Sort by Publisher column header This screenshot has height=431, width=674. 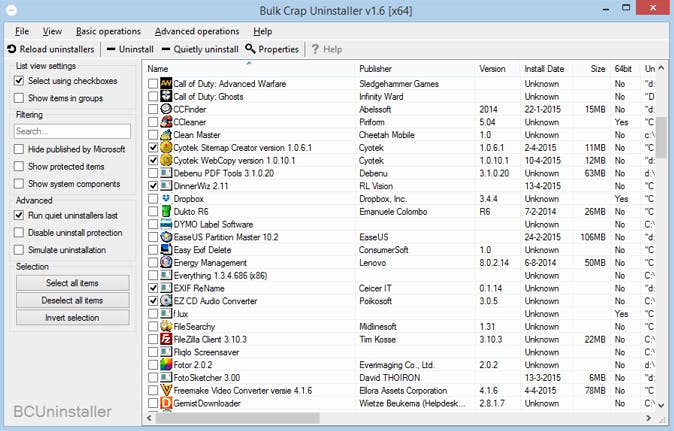pos(415,69)
